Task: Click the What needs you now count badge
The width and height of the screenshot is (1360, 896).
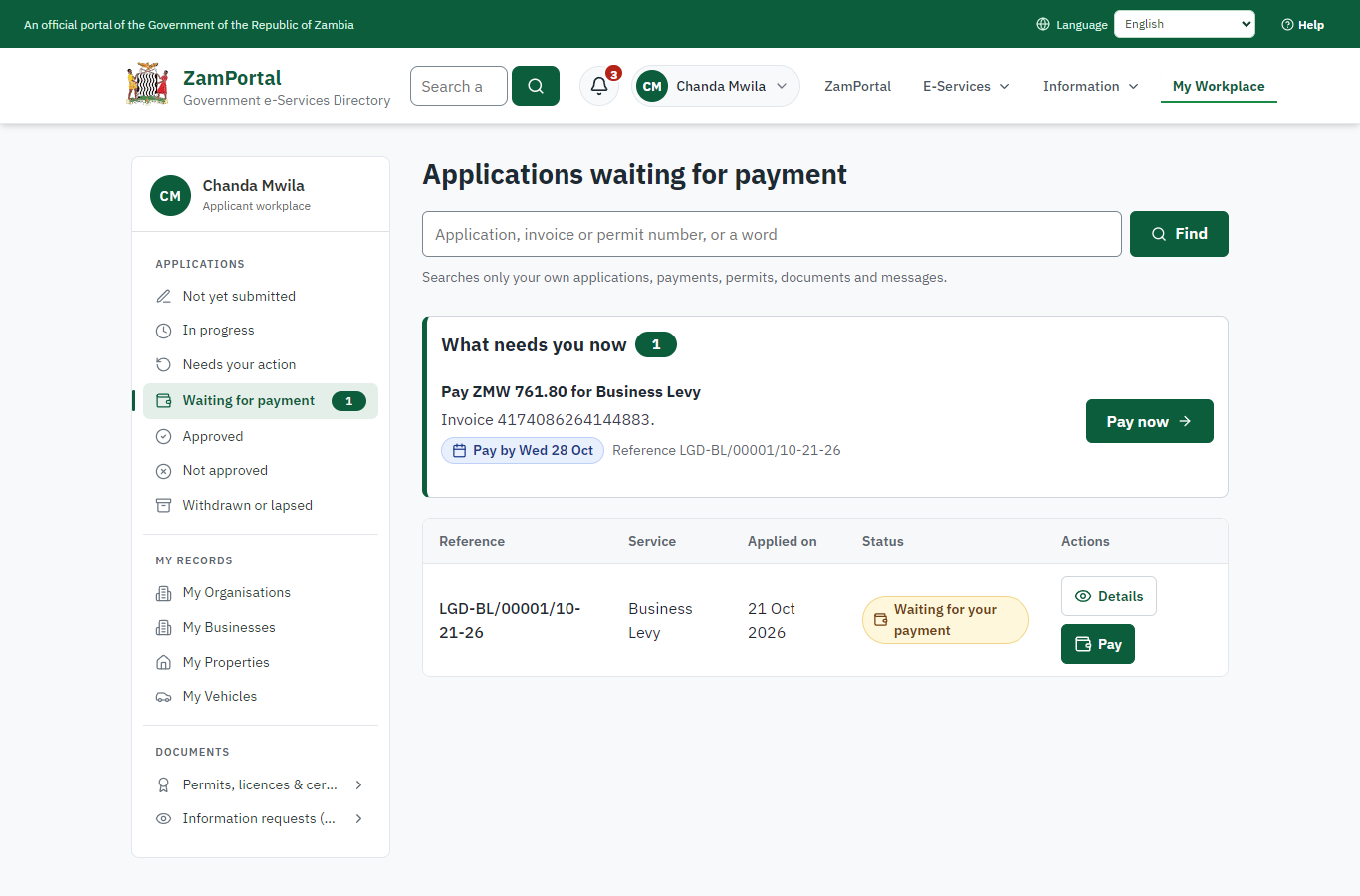Action: (656, 344)
